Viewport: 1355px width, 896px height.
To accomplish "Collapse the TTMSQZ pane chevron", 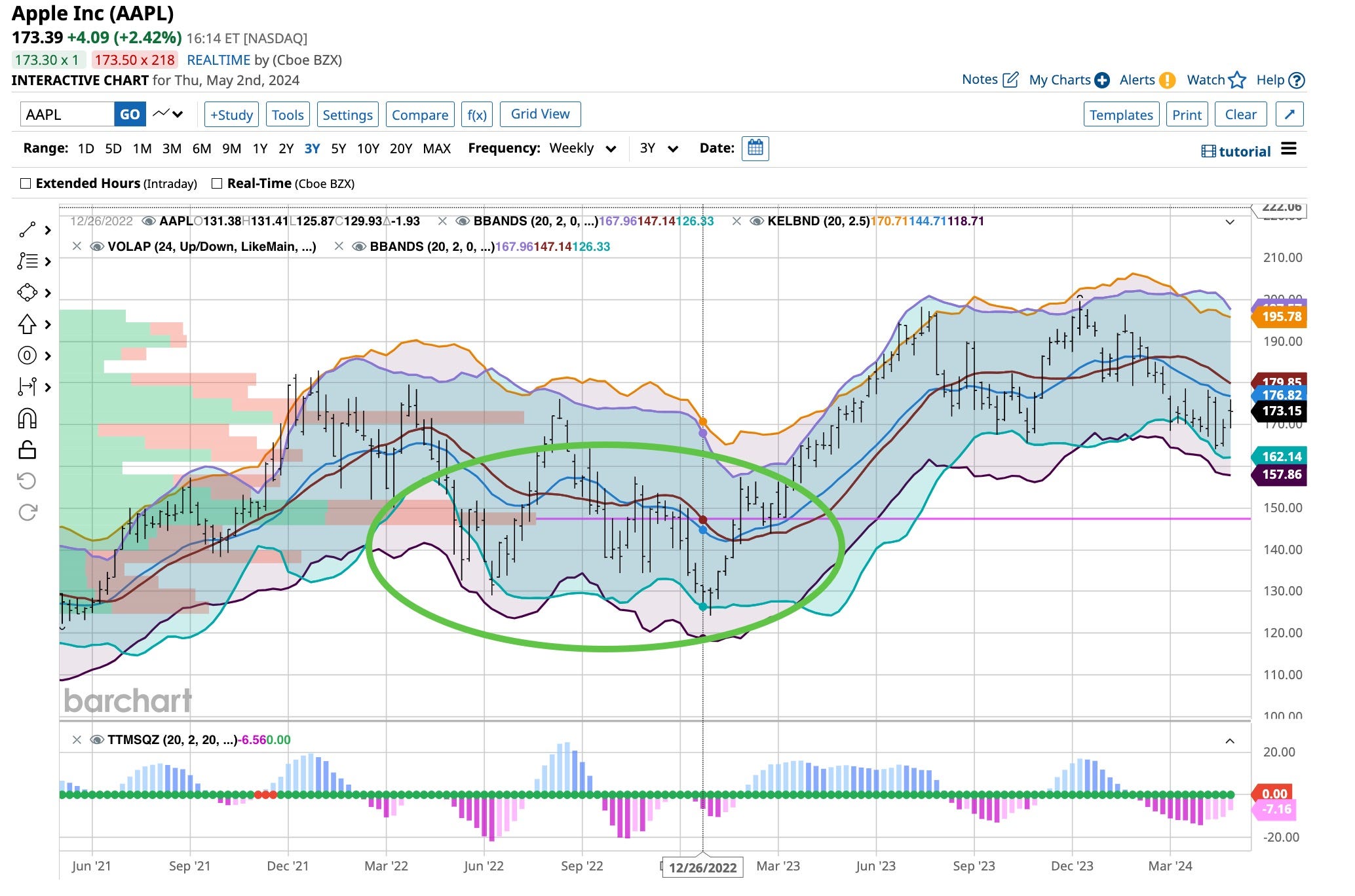I will (x=1230, y=741).
